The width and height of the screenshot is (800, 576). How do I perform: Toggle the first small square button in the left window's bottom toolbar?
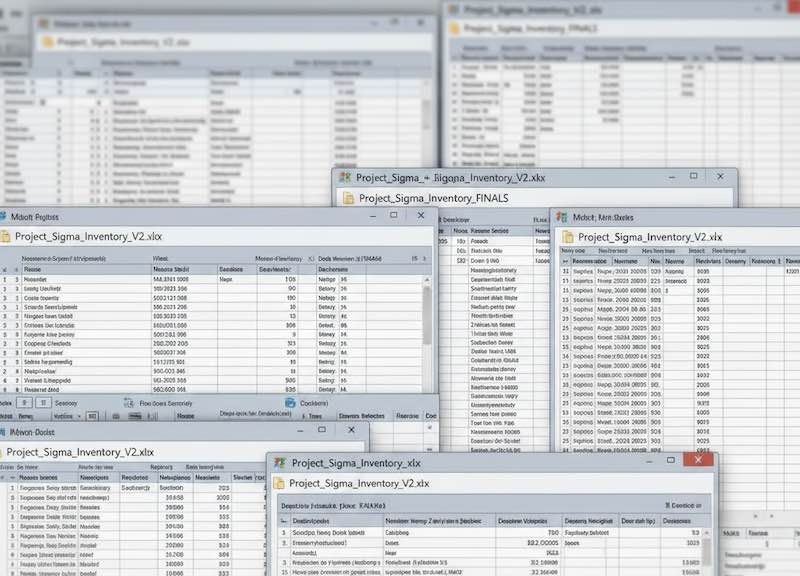pyautogui.click(x=24, y=403)
